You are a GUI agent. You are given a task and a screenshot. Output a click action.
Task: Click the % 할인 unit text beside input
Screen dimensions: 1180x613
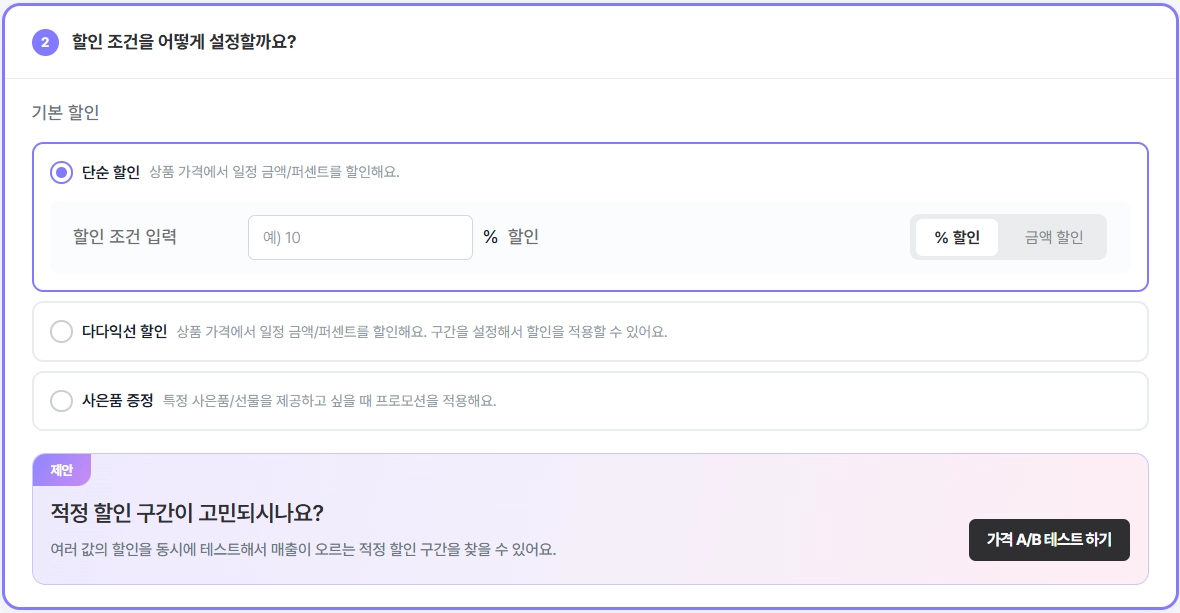coord(511,237)
